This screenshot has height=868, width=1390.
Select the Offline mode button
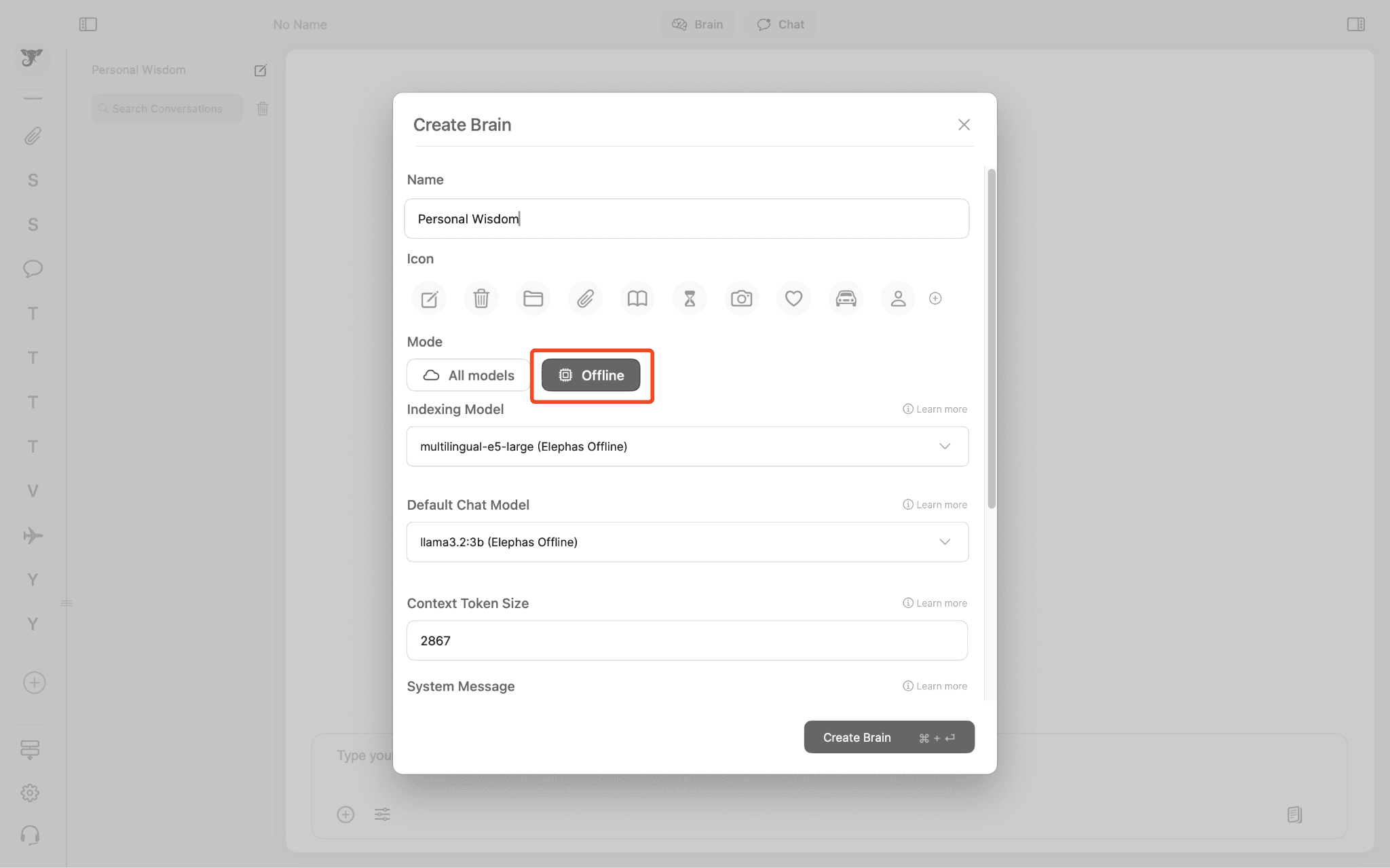click(590, 375)
